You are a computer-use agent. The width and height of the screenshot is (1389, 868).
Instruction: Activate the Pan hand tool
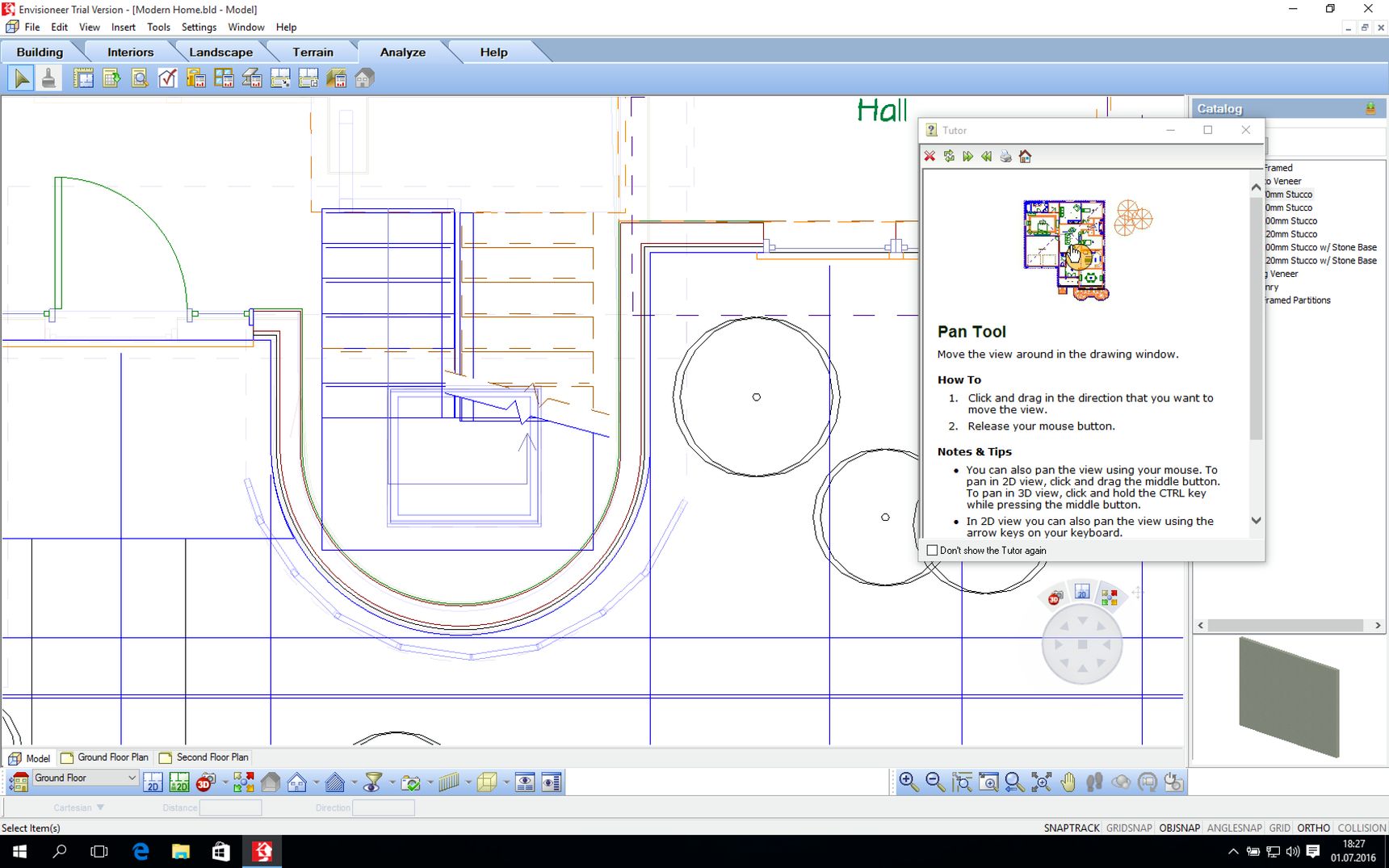tap(1068, 782)
